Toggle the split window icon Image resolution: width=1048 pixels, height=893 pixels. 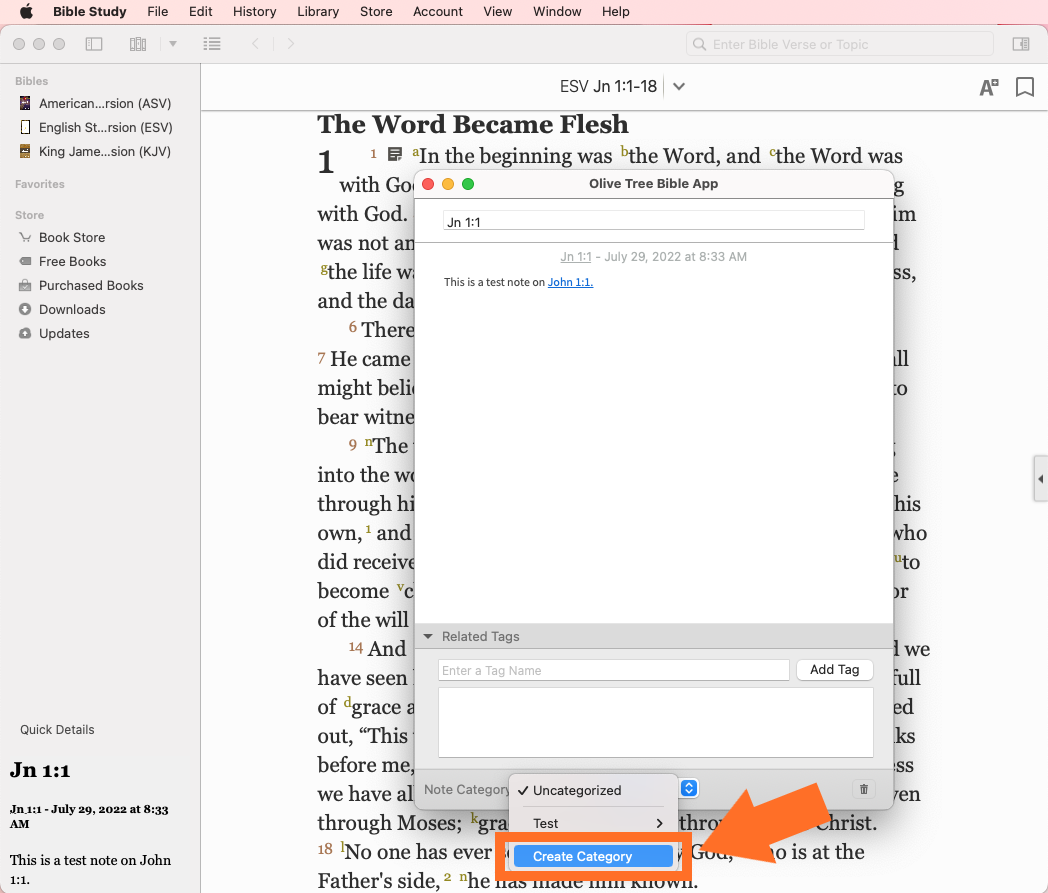point(1020,44)
